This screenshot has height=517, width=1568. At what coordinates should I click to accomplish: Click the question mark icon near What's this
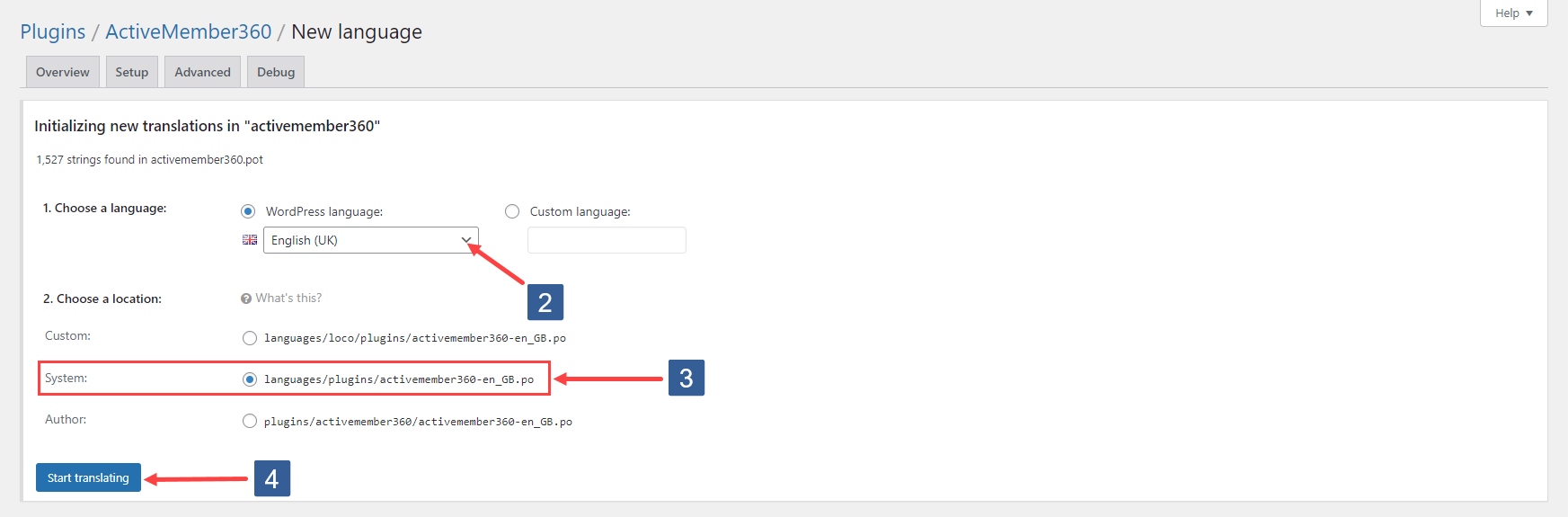[246, 299]
